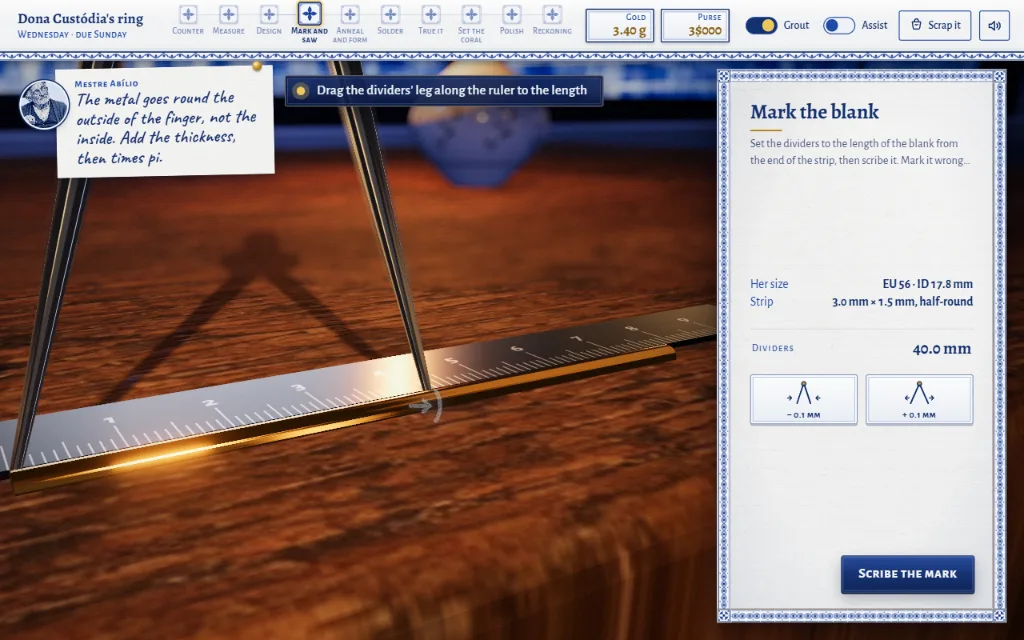Select the Measure step icon

pyautogui.click(x=229, y=14)
